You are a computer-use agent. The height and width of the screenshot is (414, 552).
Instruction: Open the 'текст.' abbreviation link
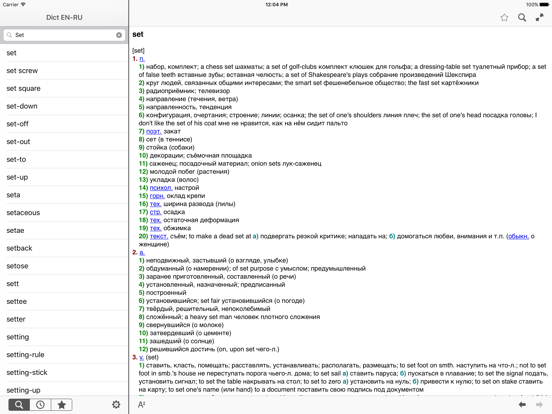pos(159,236)
